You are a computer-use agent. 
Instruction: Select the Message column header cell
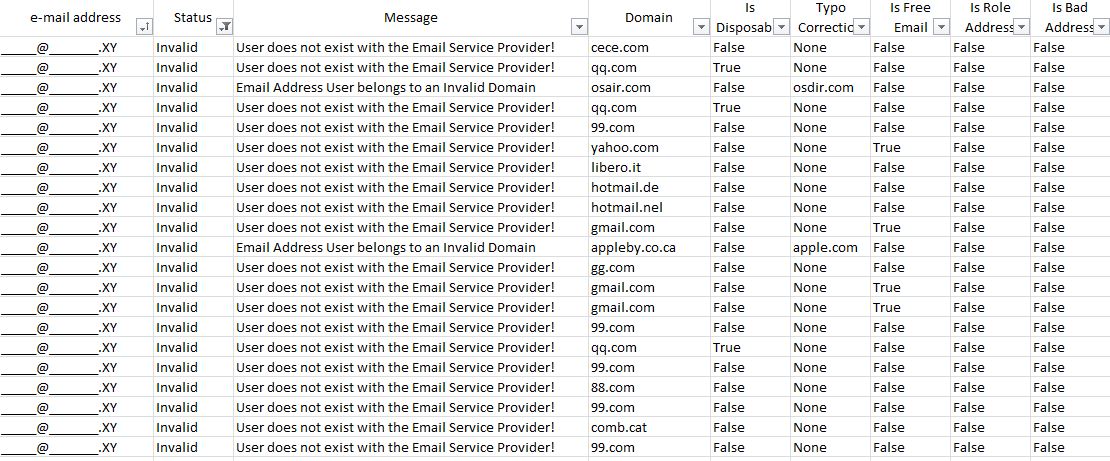click(x=411, y=18)
